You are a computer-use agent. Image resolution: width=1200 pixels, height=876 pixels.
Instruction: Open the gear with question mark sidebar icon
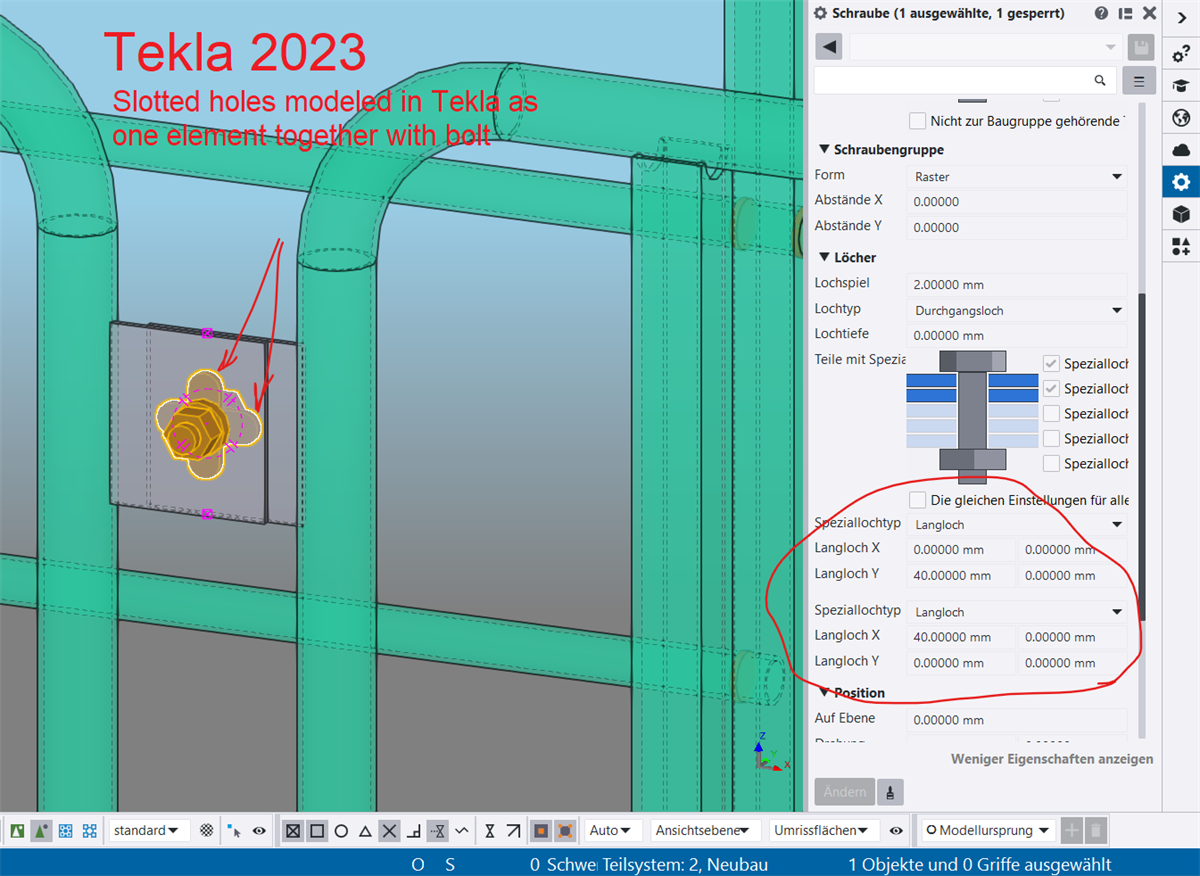1181,53
